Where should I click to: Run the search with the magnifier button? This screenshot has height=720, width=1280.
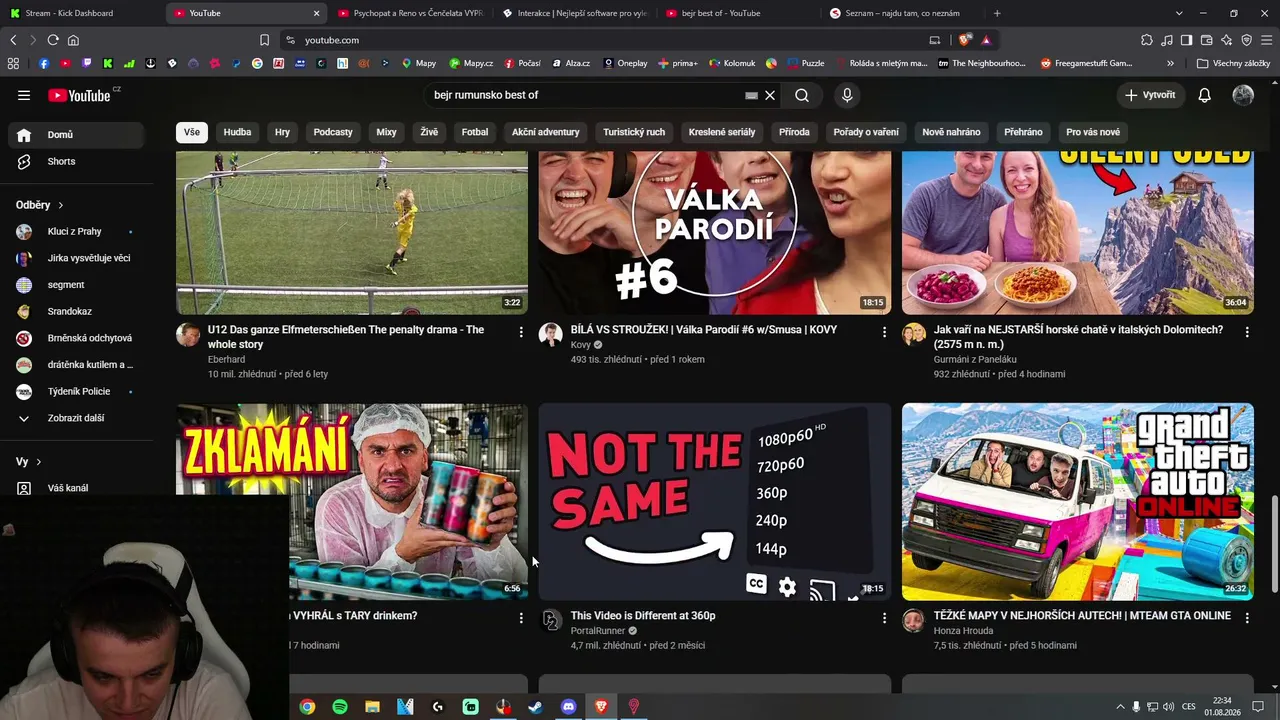pyautogui.click(x=802, y=95)
